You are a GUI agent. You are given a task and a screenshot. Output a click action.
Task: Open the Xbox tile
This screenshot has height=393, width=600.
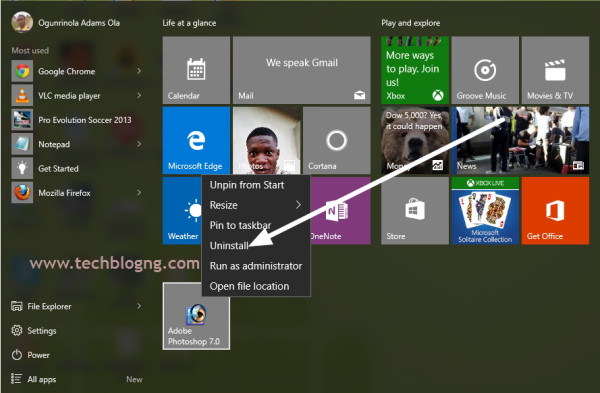415,70
